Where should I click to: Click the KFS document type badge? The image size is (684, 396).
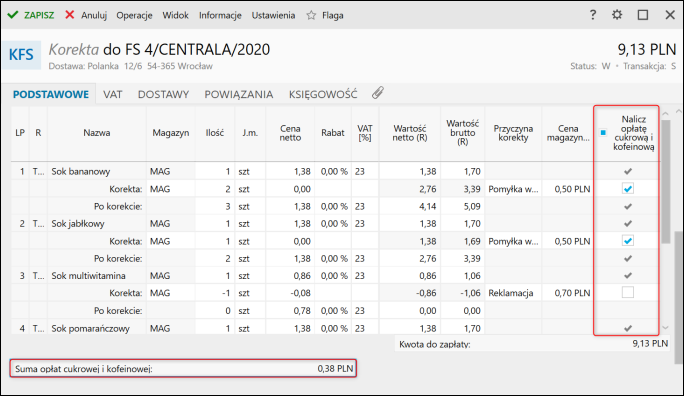(21, 55)
